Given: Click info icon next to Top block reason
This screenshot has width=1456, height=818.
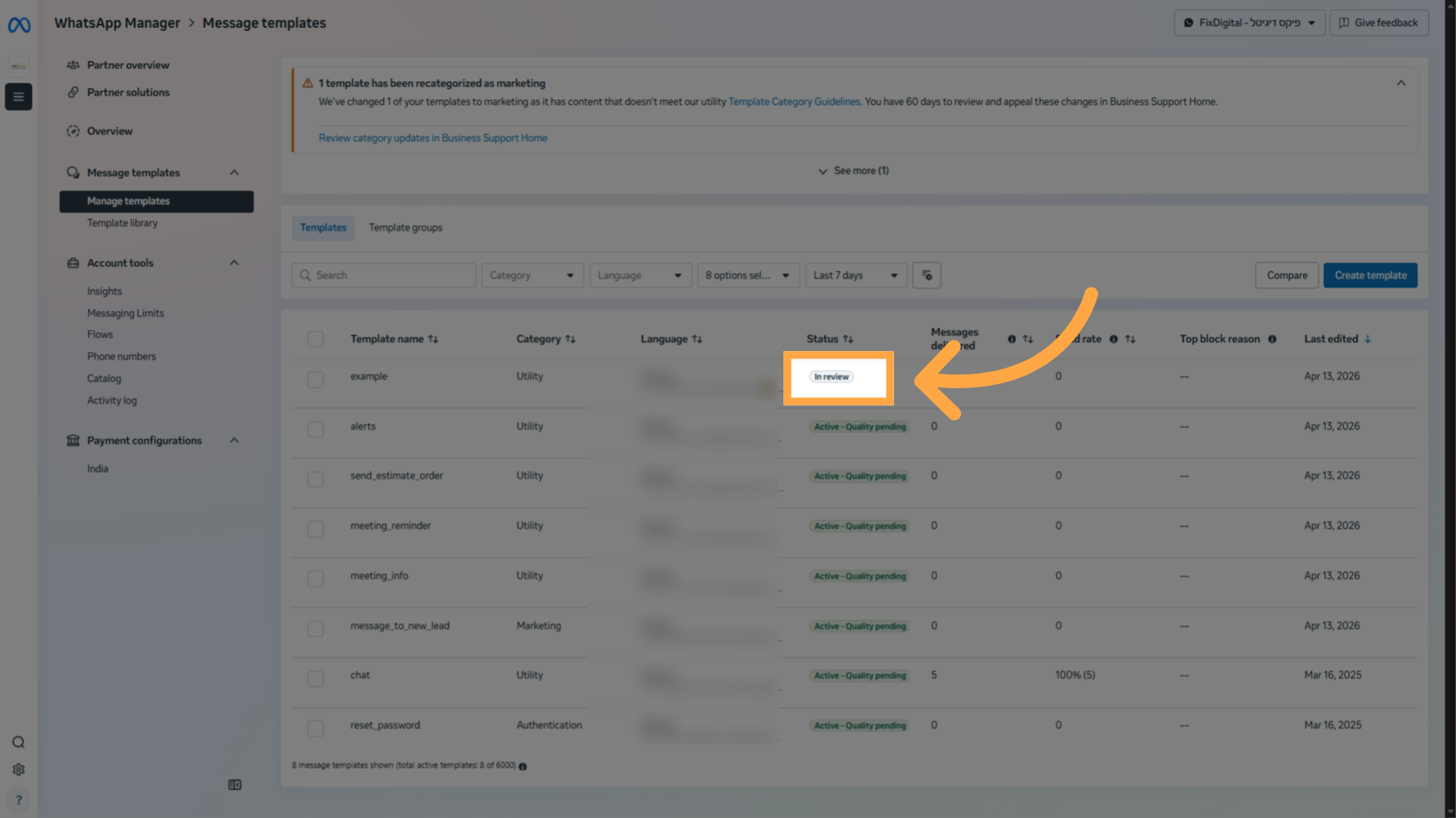Looking at the screenshot, I should (1272, 339).
